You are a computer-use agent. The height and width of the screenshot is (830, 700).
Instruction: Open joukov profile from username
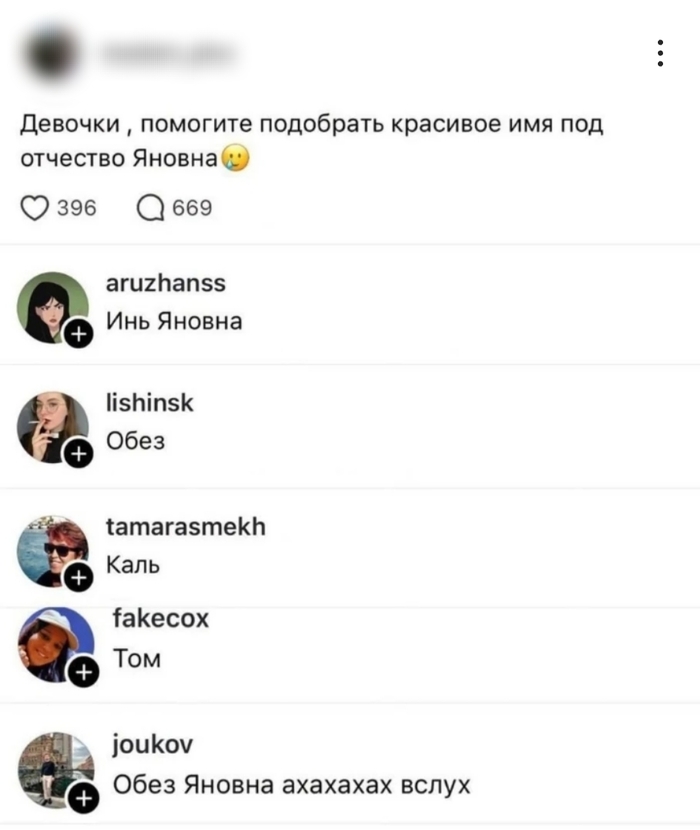point(153,745)
